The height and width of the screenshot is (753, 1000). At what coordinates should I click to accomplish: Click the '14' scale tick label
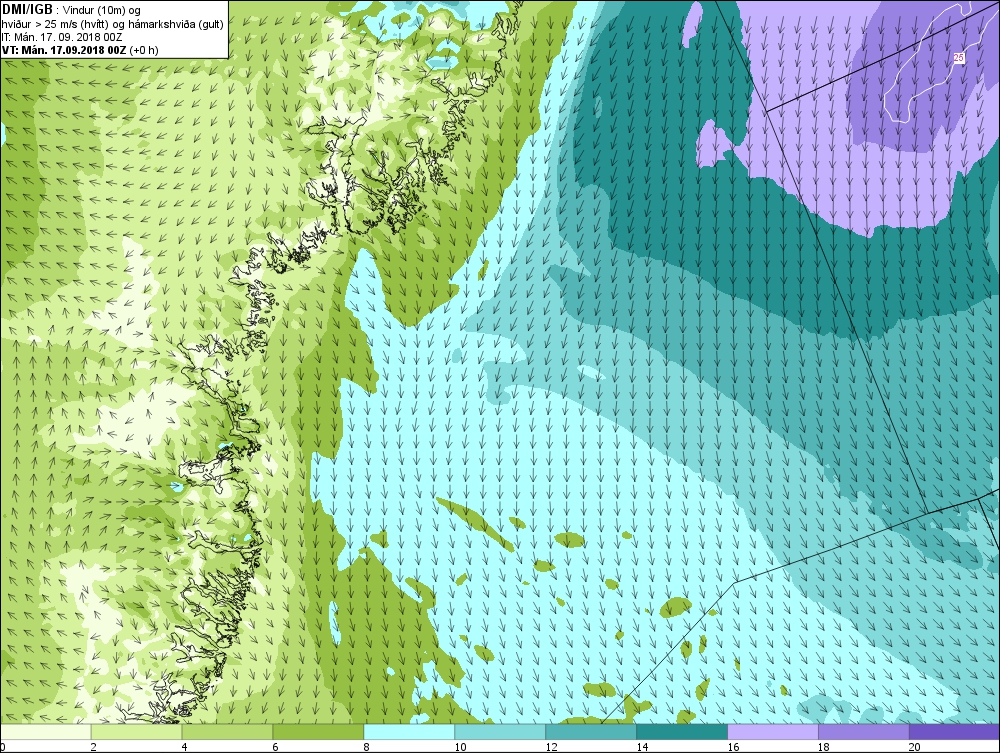pyautogui.click(x=642, y=747)
